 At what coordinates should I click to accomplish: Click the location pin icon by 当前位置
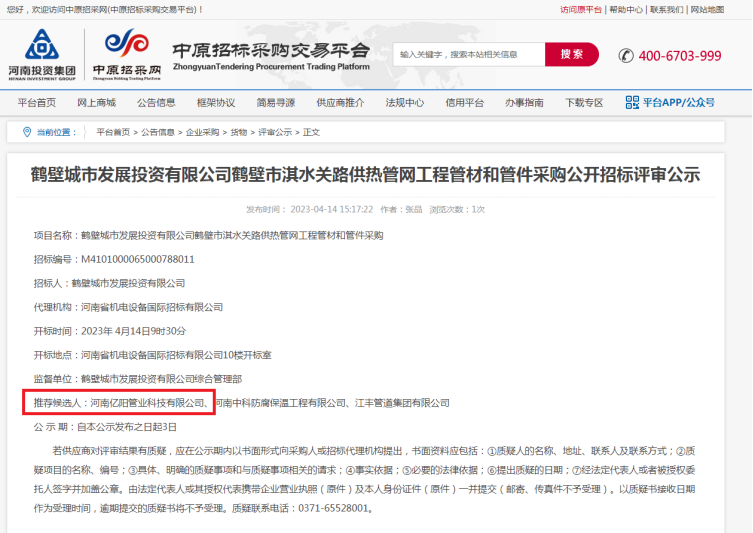coord(26,132)
